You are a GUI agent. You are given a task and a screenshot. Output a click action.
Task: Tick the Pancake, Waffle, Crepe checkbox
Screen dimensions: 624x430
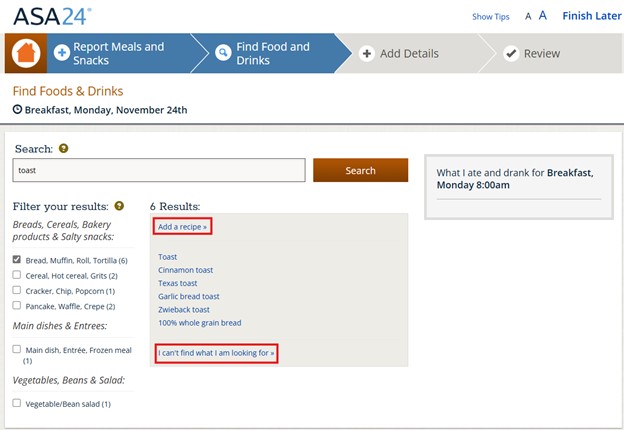click(x=17, y=306)
